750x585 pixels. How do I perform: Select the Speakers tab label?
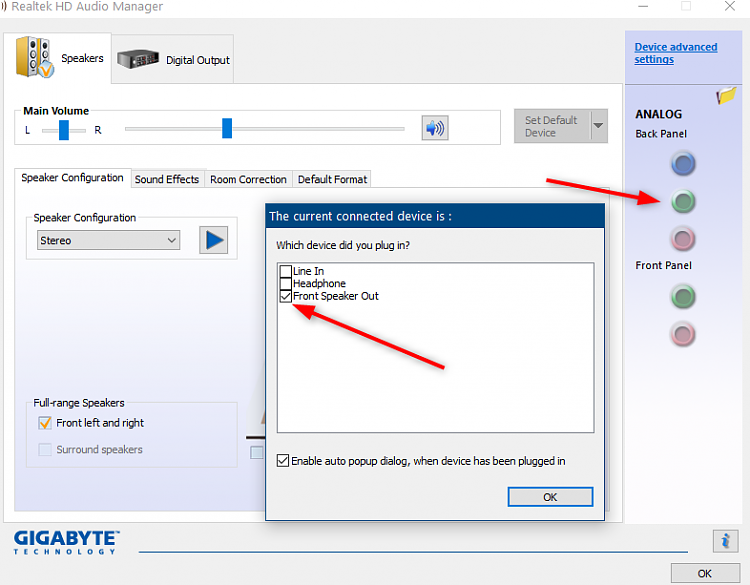tap(82, 58)
